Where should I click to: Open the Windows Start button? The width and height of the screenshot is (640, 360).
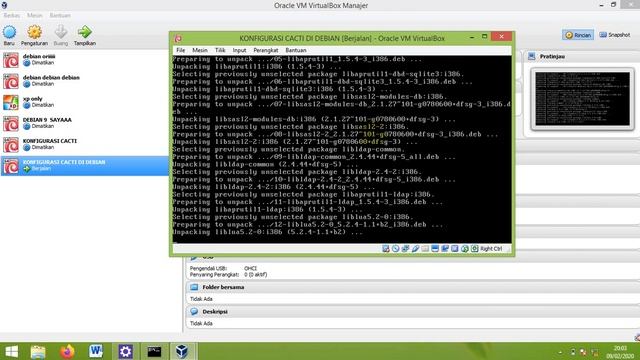click(11, 352)
